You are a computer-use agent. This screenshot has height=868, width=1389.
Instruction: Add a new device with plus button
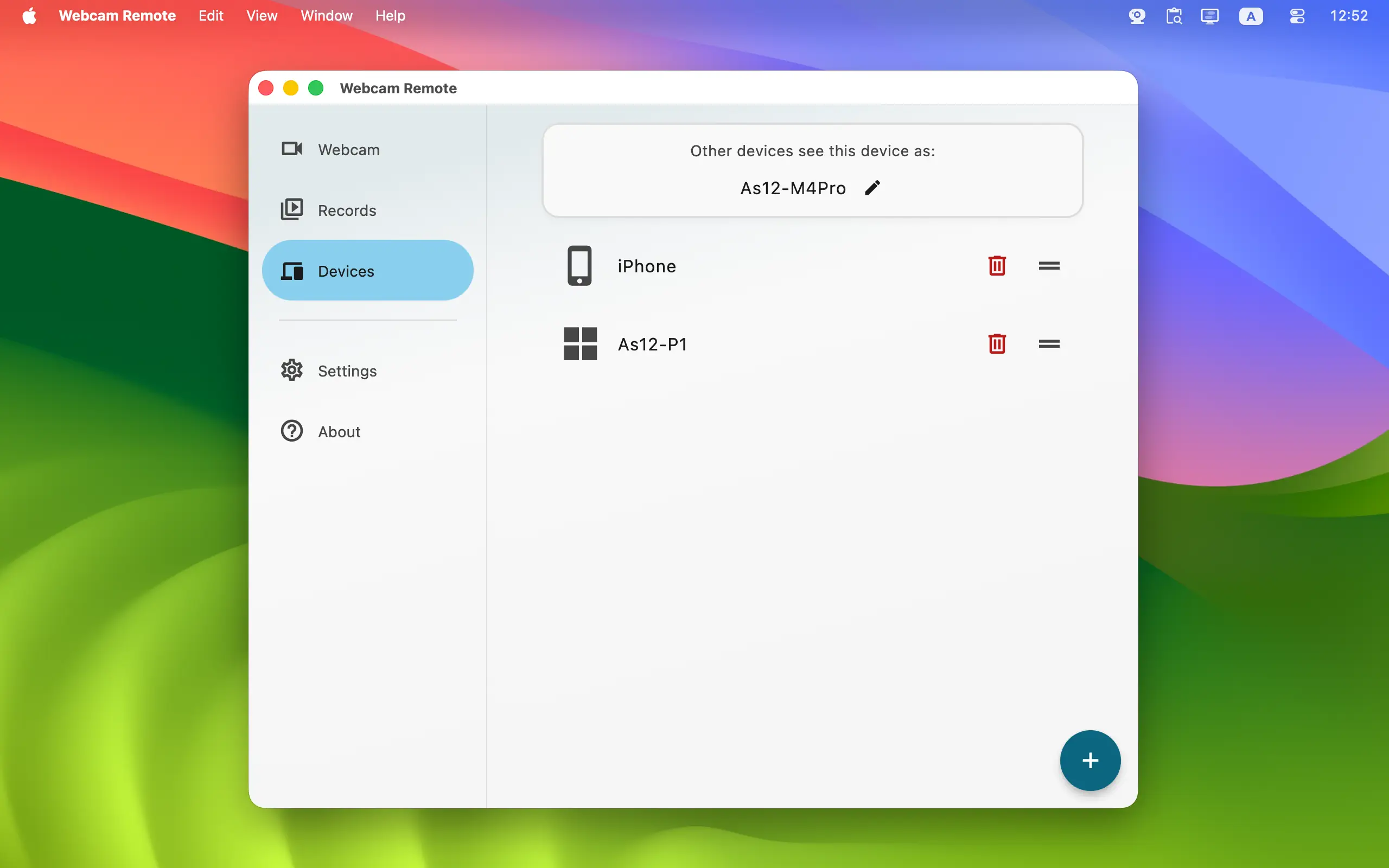pos(1090,760)
